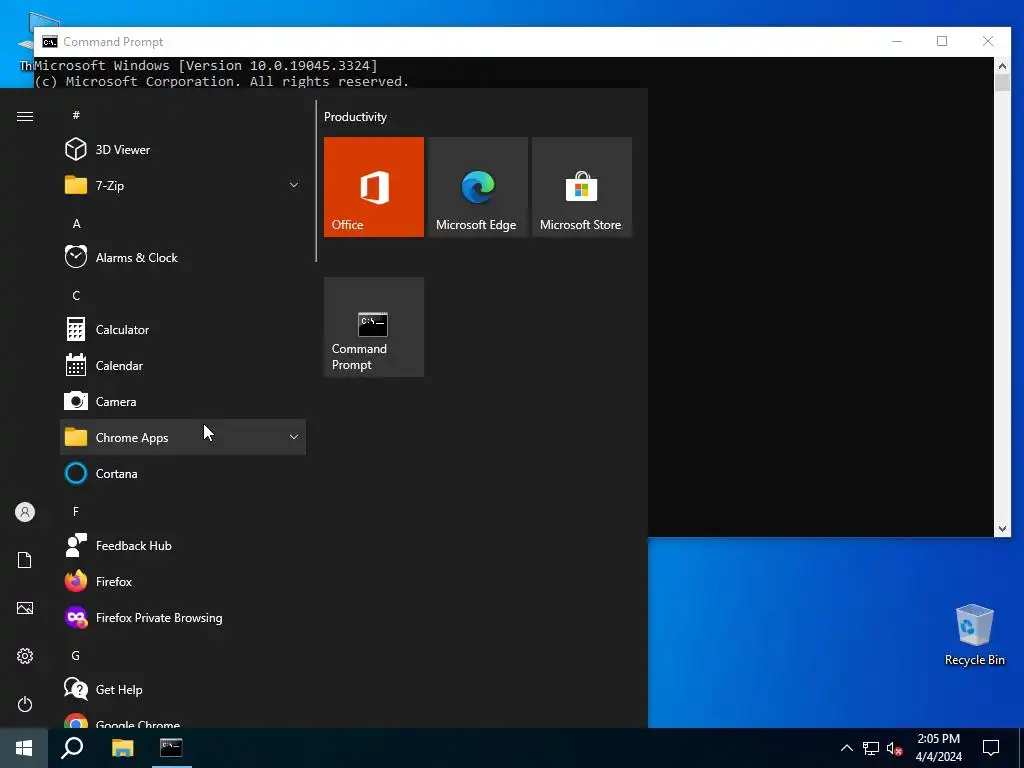Open the Action Center notifications icon
The image size is (1024, 768).
point(991,748)
